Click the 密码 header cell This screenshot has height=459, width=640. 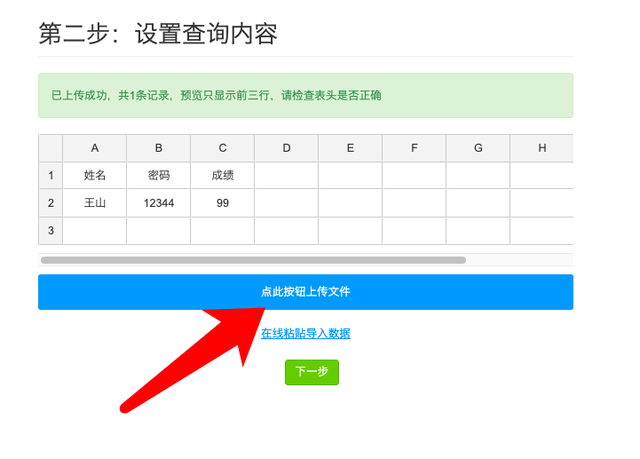click(159, 175)
